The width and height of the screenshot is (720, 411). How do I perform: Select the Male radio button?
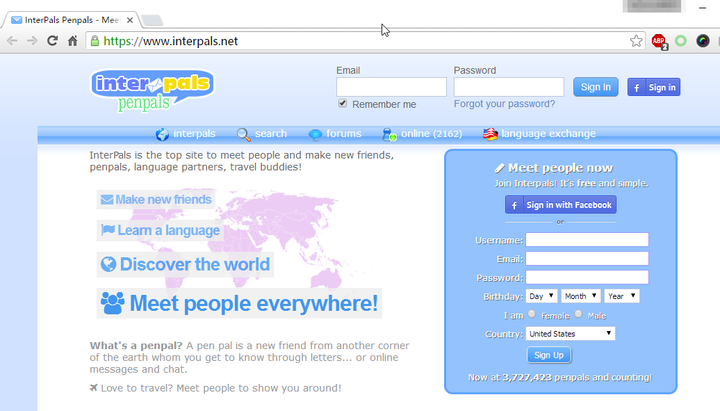578,314
